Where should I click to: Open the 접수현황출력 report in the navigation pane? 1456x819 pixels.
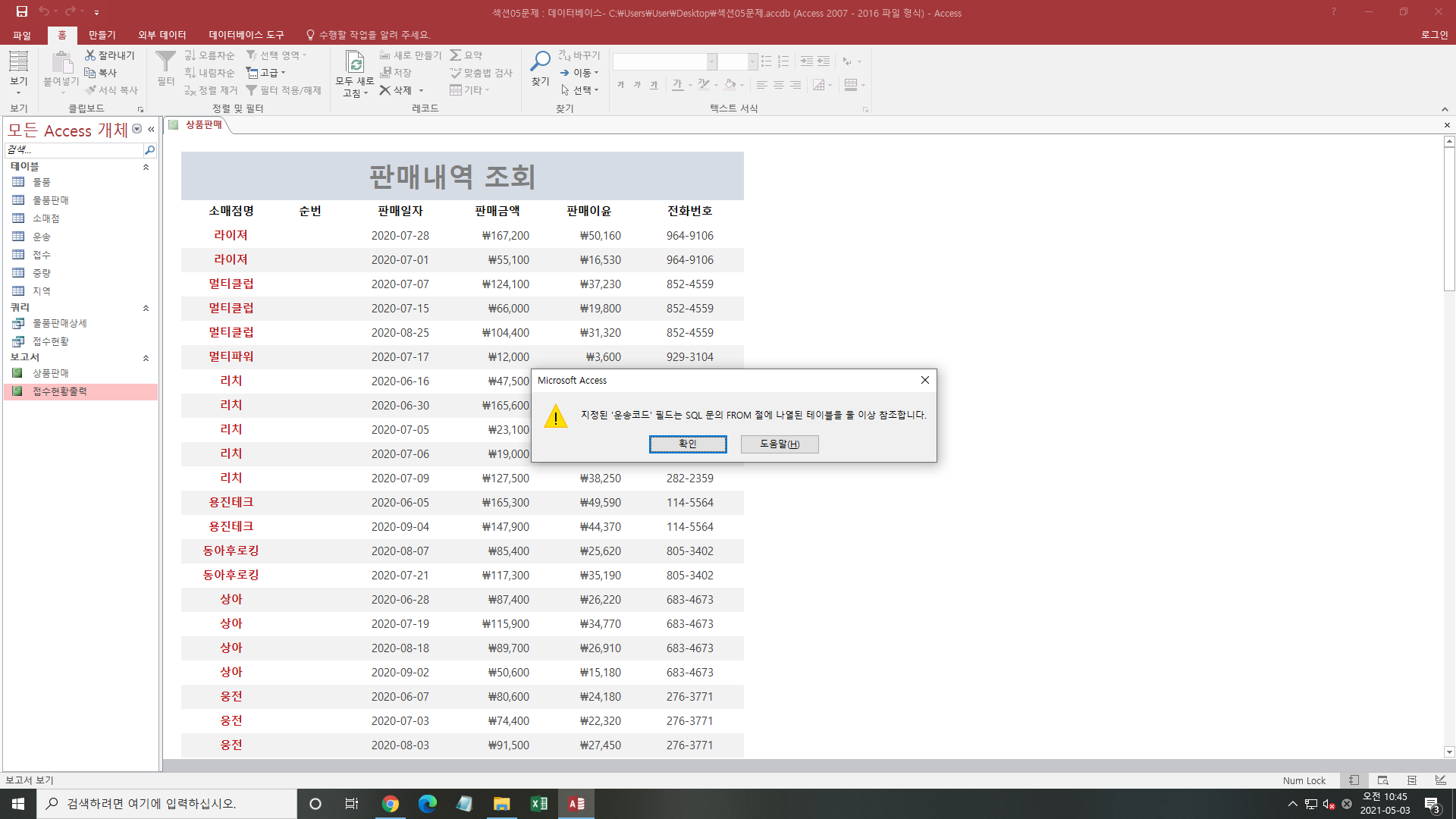[59, 391]
